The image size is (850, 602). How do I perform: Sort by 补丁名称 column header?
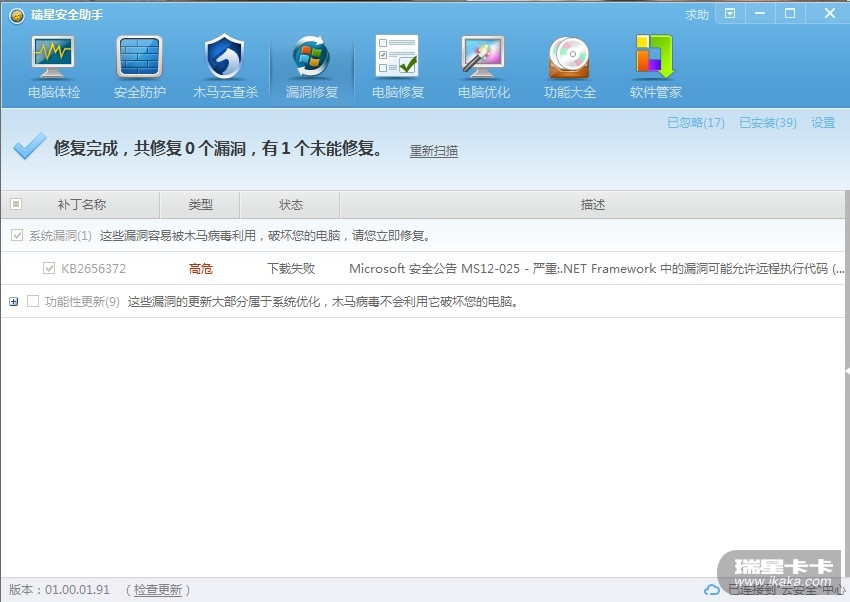pyautogui.click(x=81, y=204)
